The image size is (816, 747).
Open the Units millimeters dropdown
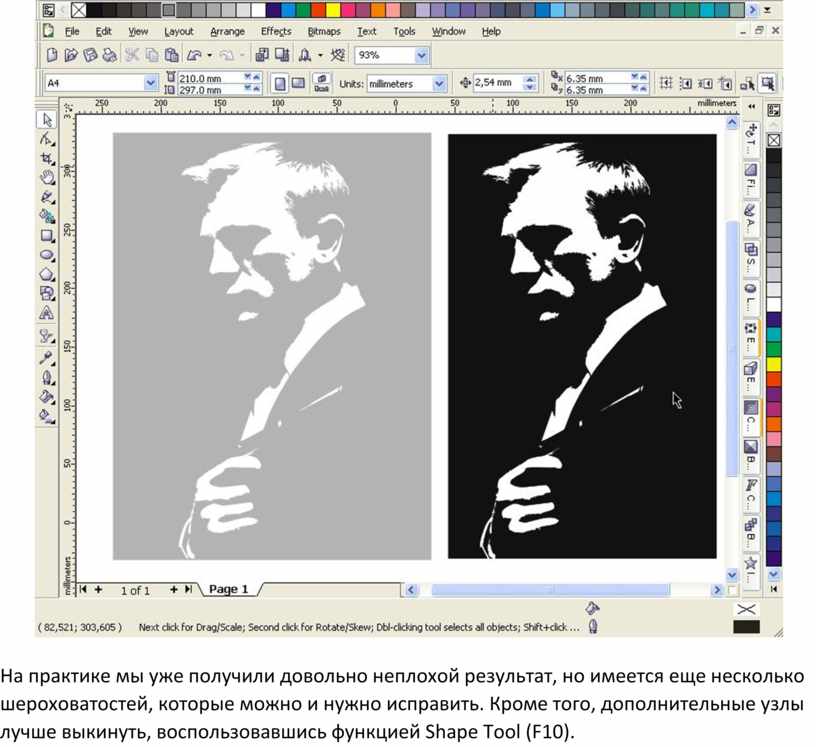439,83
